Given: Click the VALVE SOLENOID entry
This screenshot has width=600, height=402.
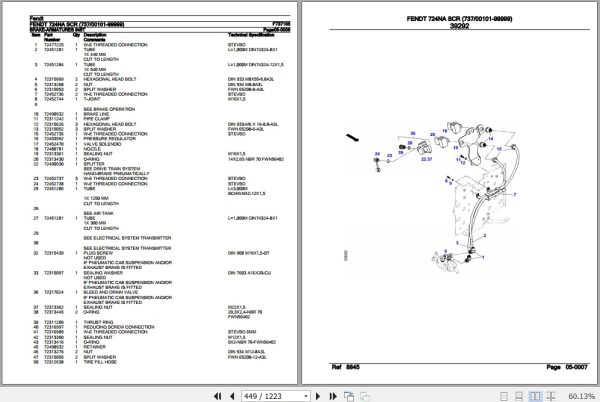Looking at the screenshot, I should tap(102, 144).
